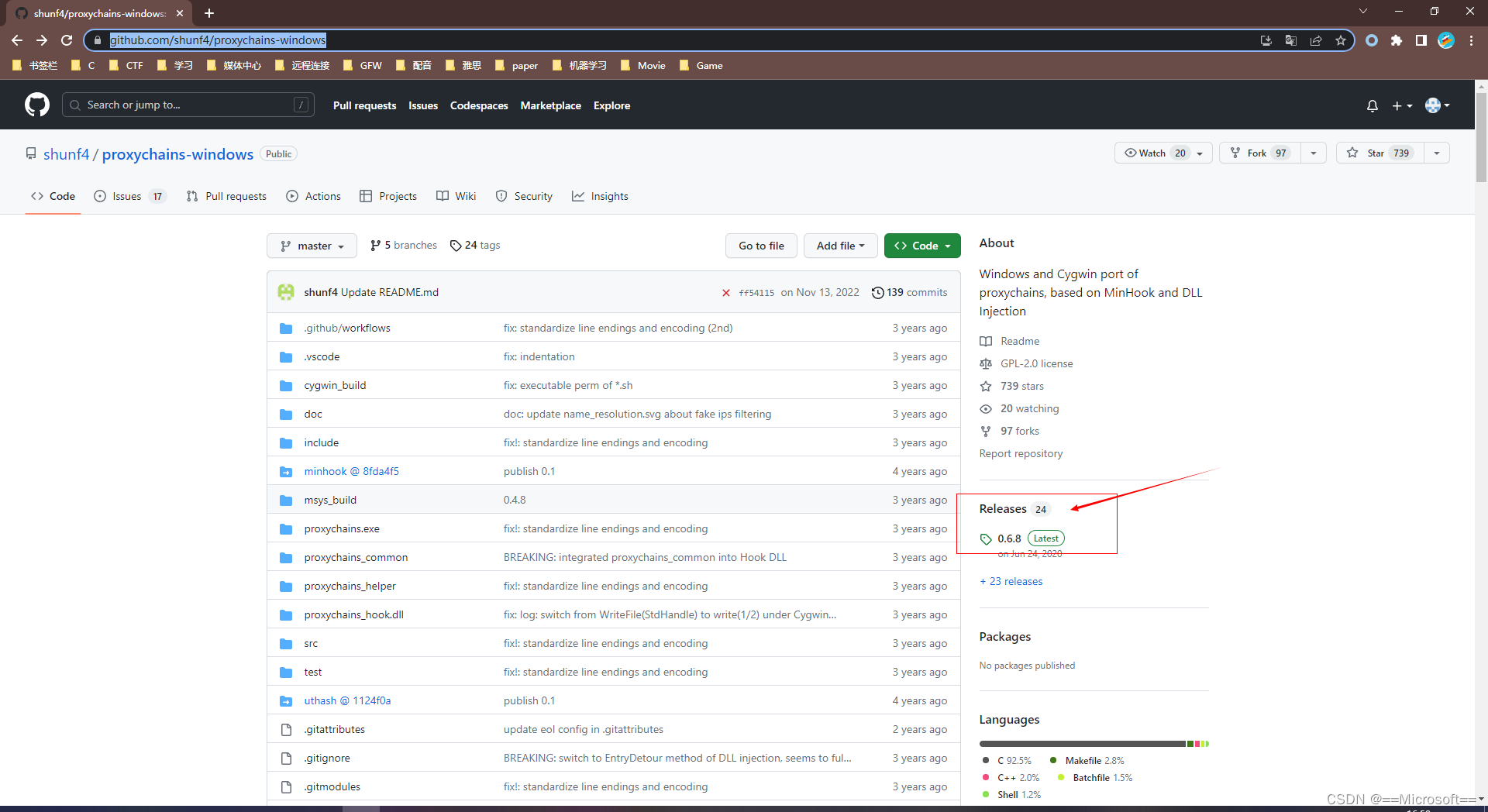Viewport: 1488px width, 812px height.
Task: Fork the repository
Action: pyautogui.click(x=1260, y=153)
